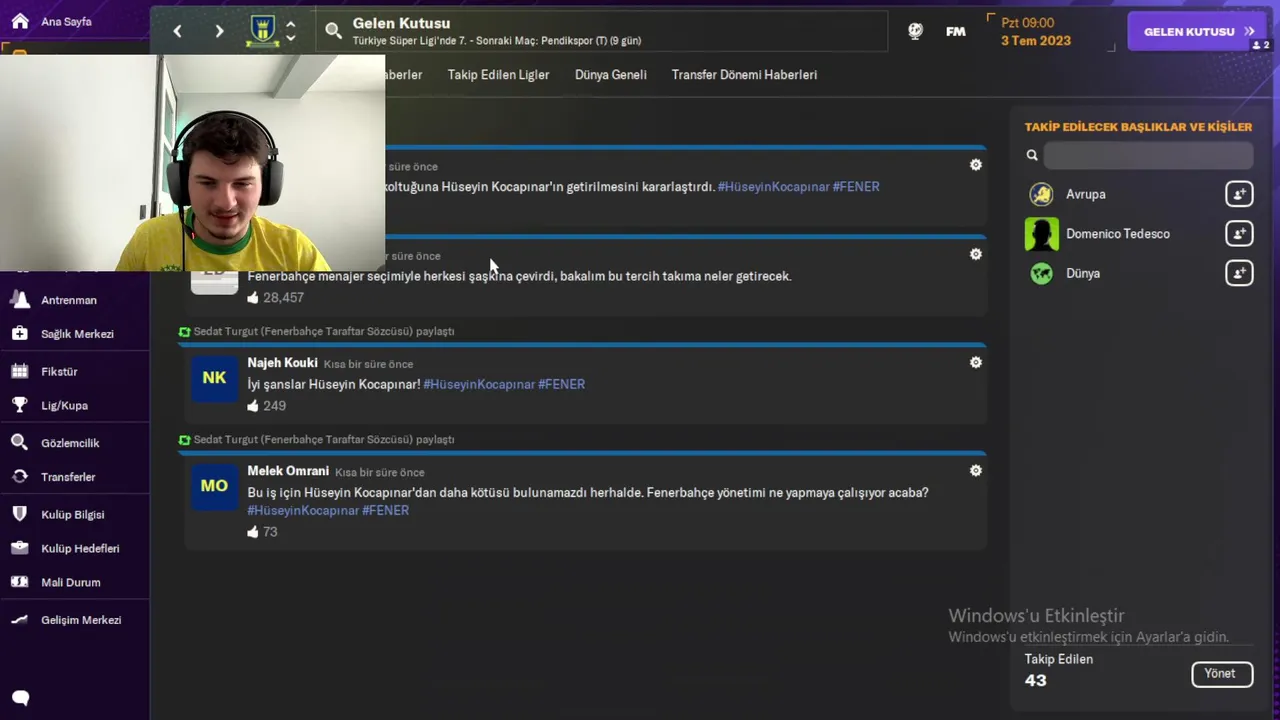The image size is (1280, 720).
Task: Open Najeh Kouki profile name
Action: point(282,363)
